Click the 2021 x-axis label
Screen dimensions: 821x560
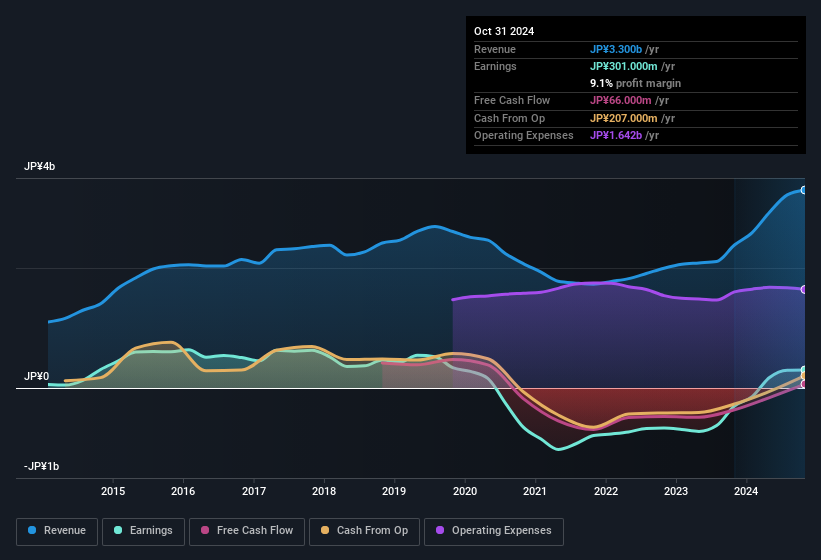click(x=535, y=491)
